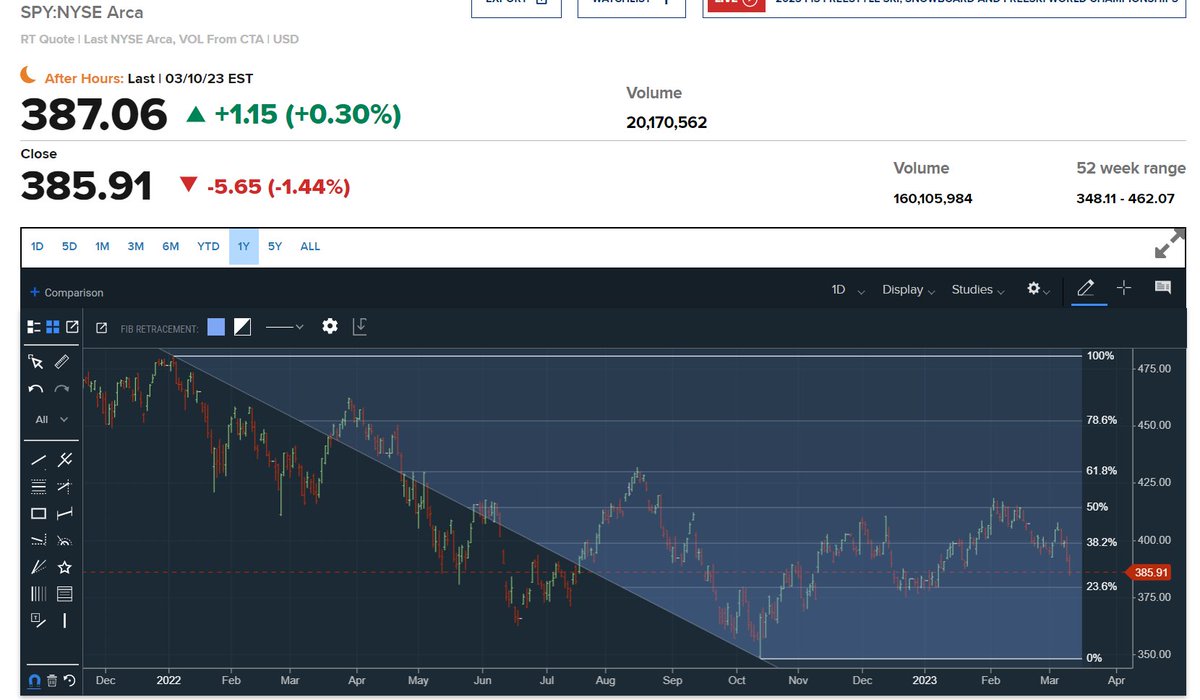Select the 6M time range tab
This screenshot has width=1200, height=700.
pyautogui.click(x=171, y=246)
